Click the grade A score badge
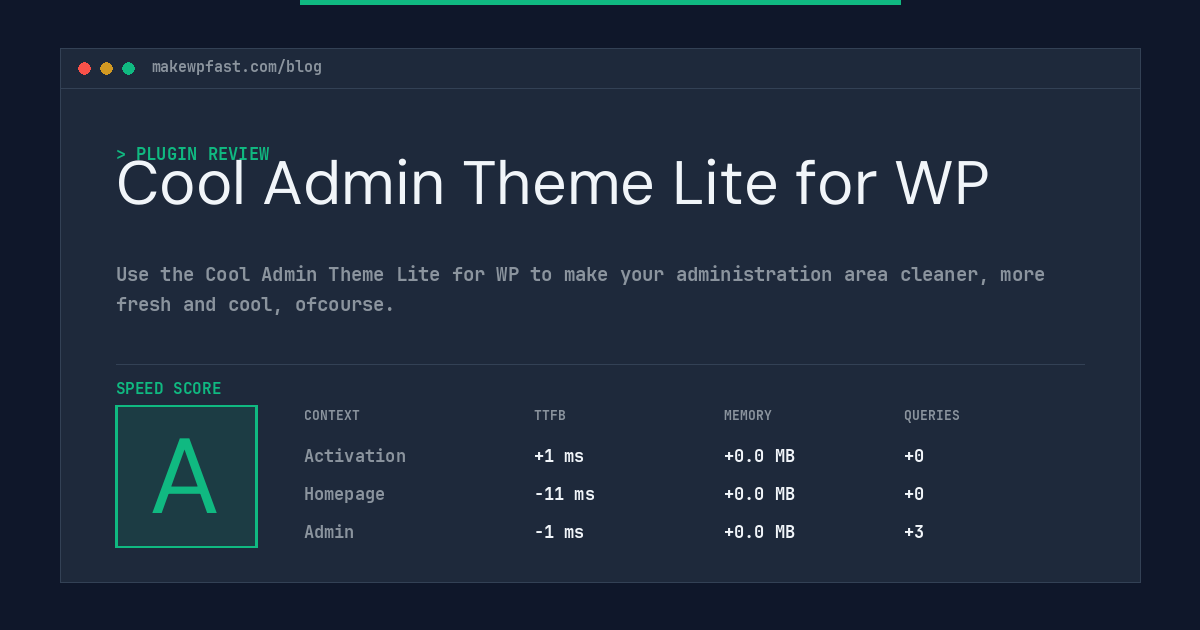This screenshot has height=630, width=1200. (x=186, y=476)
